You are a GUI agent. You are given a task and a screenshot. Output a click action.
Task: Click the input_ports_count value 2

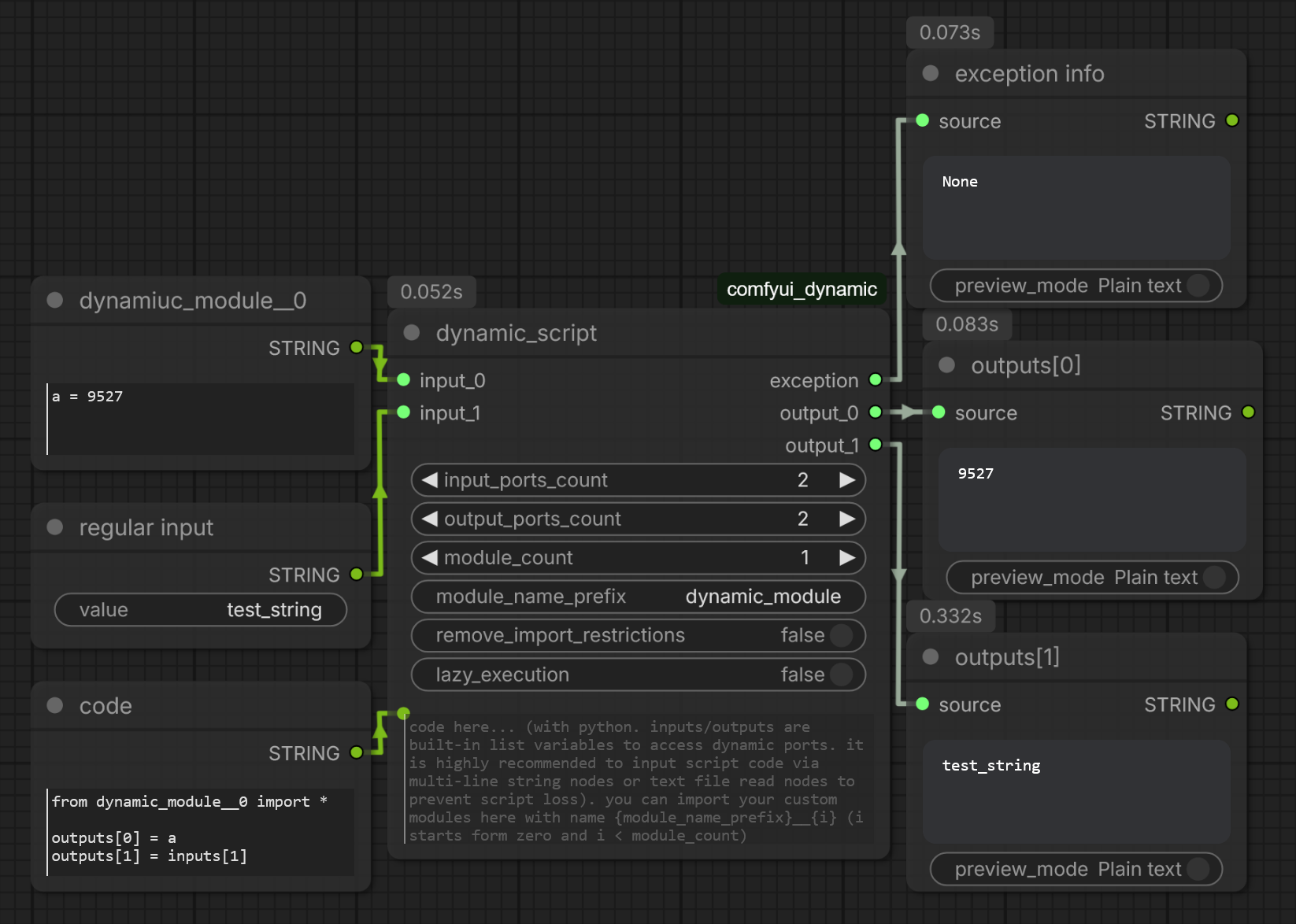coord(803,480)
